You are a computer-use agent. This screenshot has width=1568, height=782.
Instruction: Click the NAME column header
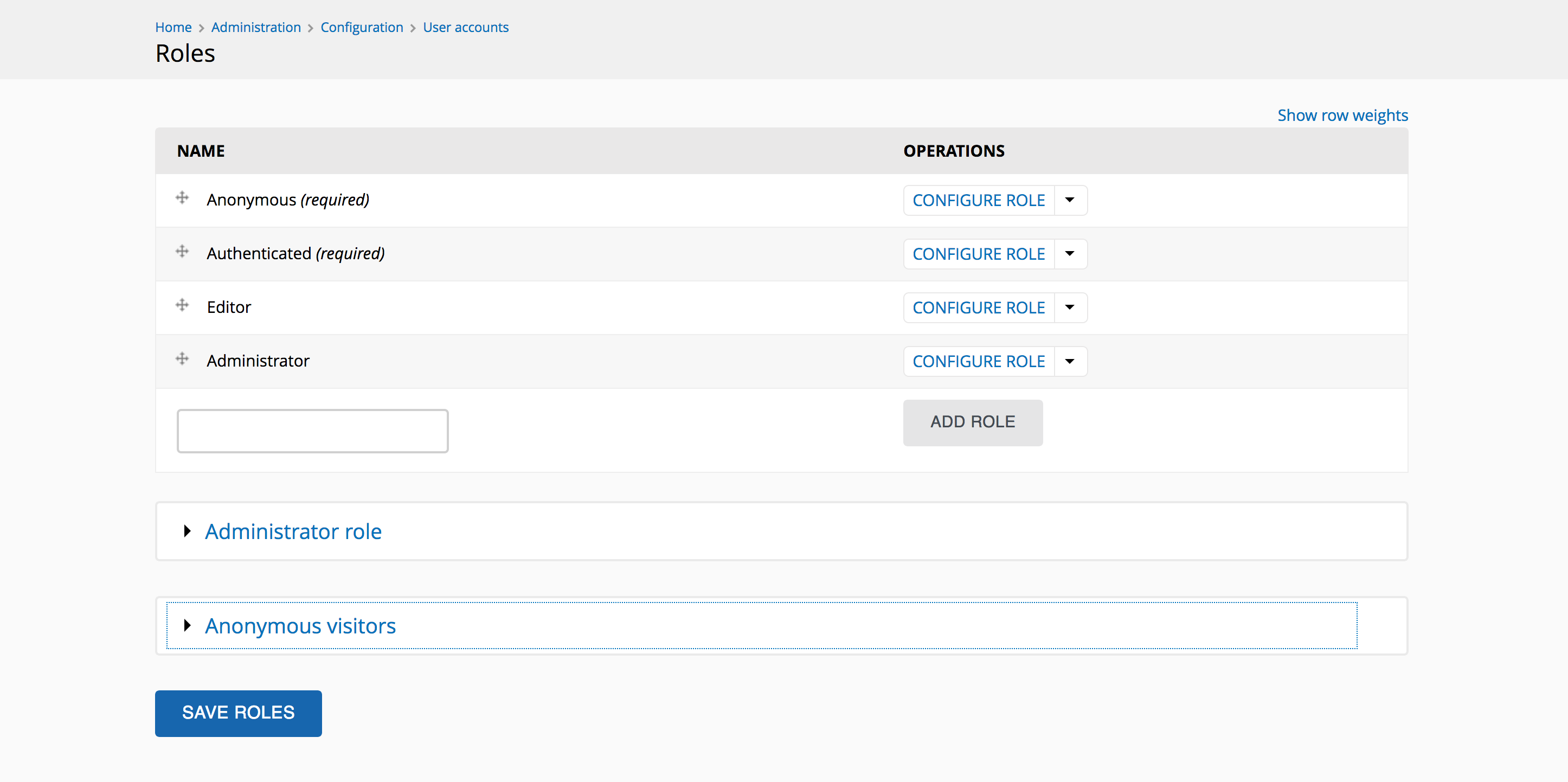click(x=201, y=151)
